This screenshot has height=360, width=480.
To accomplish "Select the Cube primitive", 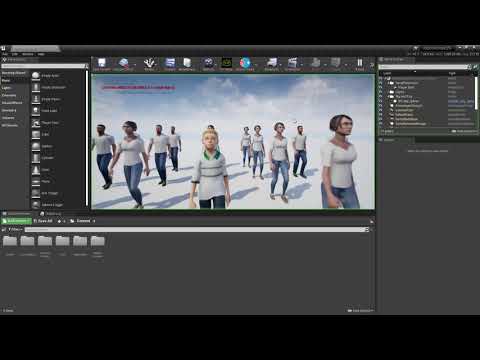I will (x=58, y=134).
